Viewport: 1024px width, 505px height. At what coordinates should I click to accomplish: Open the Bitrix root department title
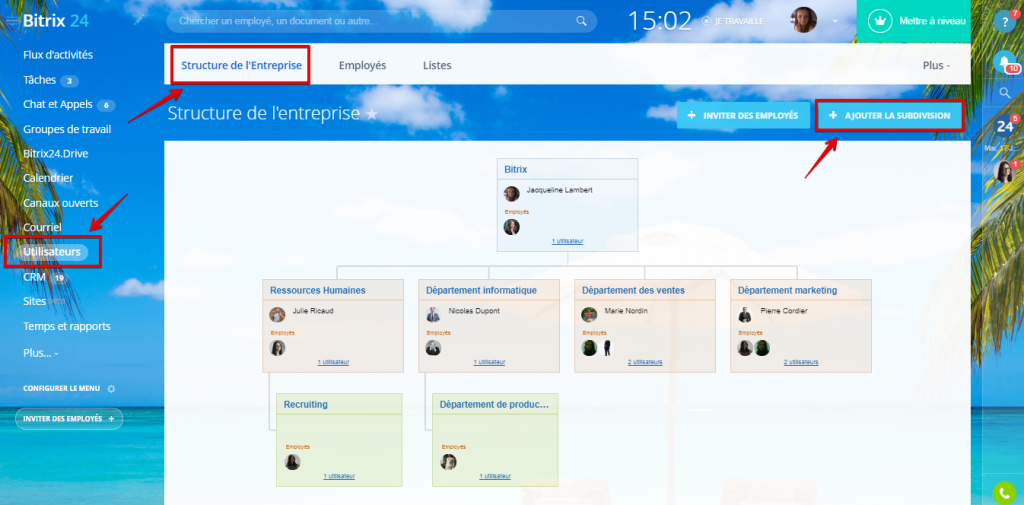coord(516,169)
